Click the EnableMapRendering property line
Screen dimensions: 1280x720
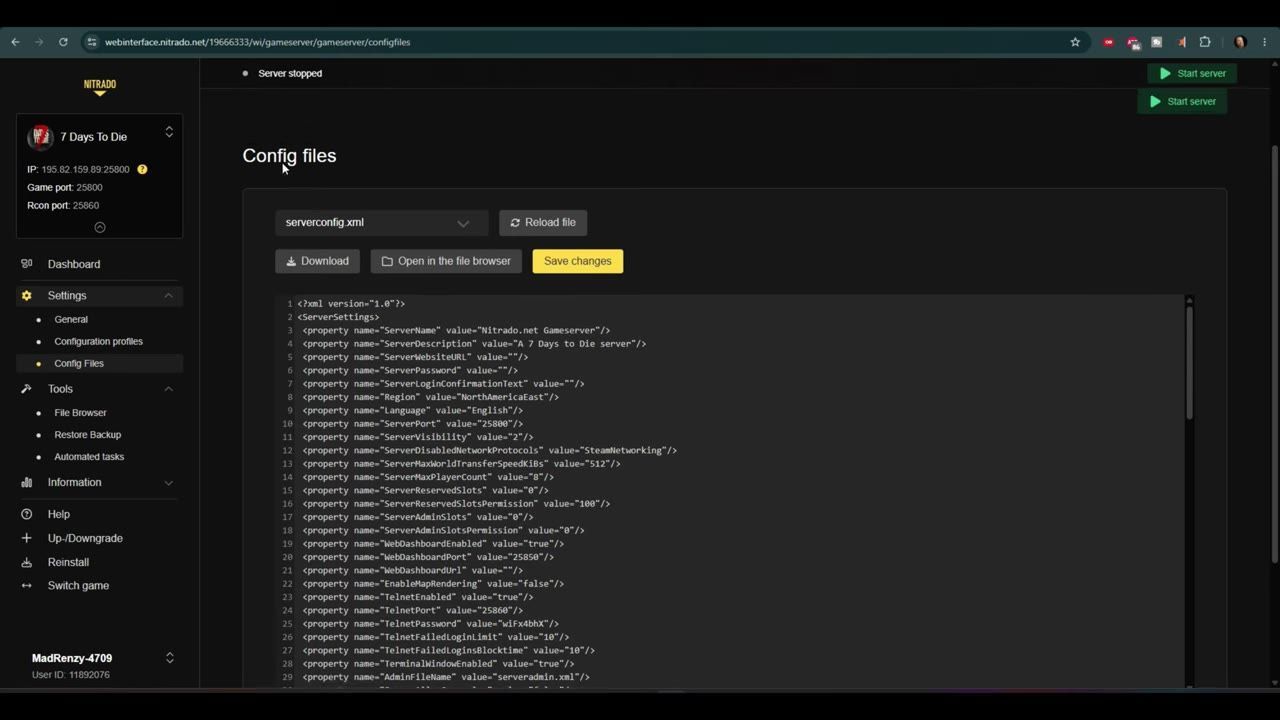coord(433,584)
